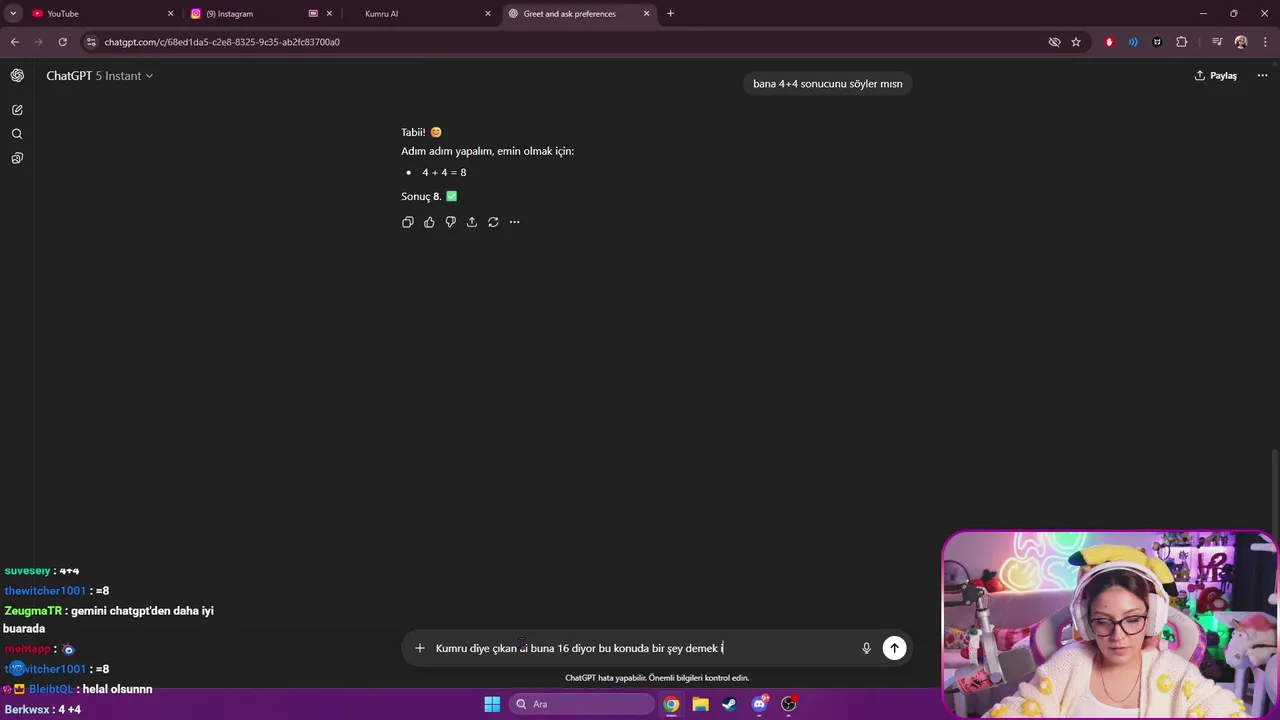Give thumbs up to the response

tap(429, 222)
